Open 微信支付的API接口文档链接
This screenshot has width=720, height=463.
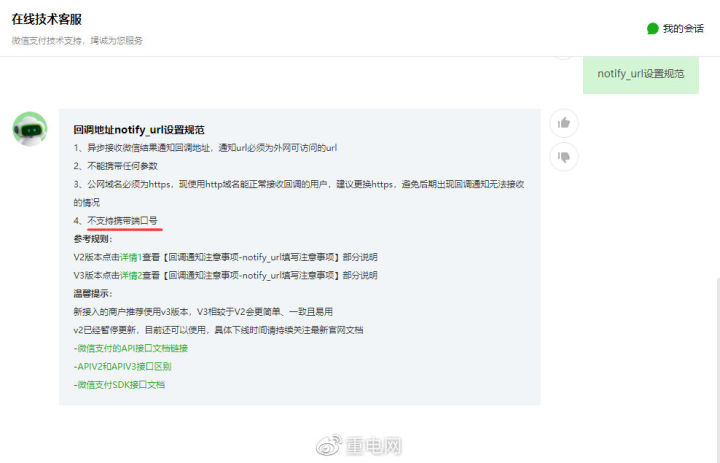[132, 348]
